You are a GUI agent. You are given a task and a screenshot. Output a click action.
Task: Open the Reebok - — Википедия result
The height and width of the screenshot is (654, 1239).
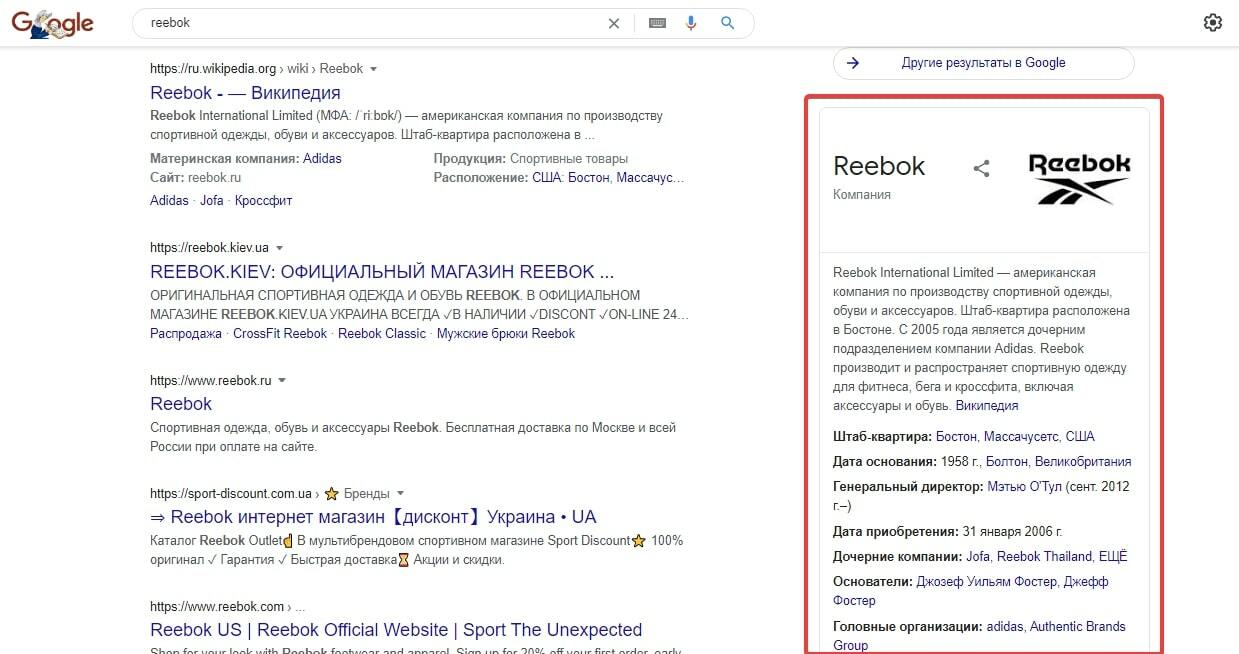pyautogui.click(x=245, y=93)
